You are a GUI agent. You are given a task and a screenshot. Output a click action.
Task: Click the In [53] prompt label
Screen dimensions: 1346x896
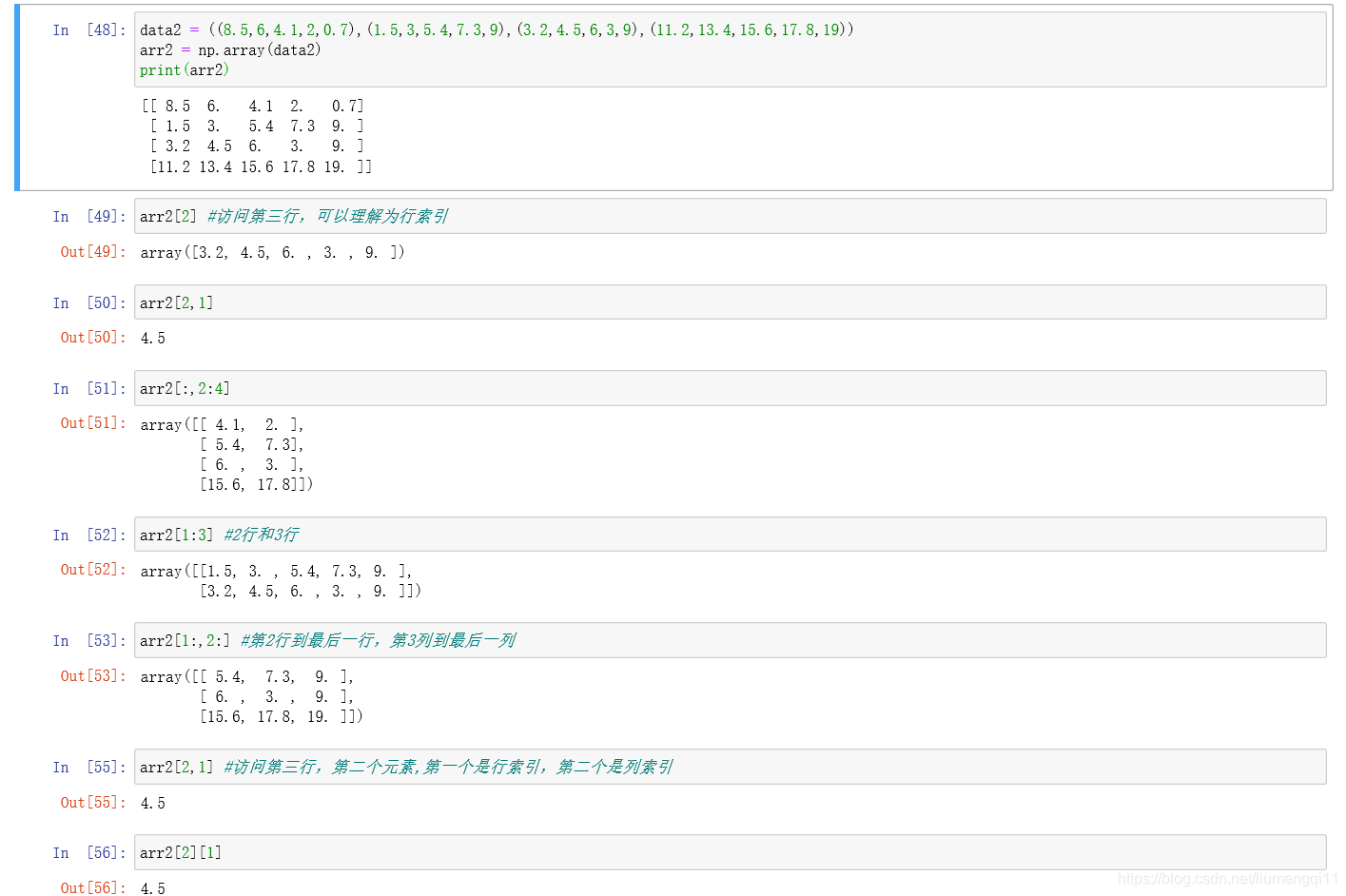coord(89,641)
